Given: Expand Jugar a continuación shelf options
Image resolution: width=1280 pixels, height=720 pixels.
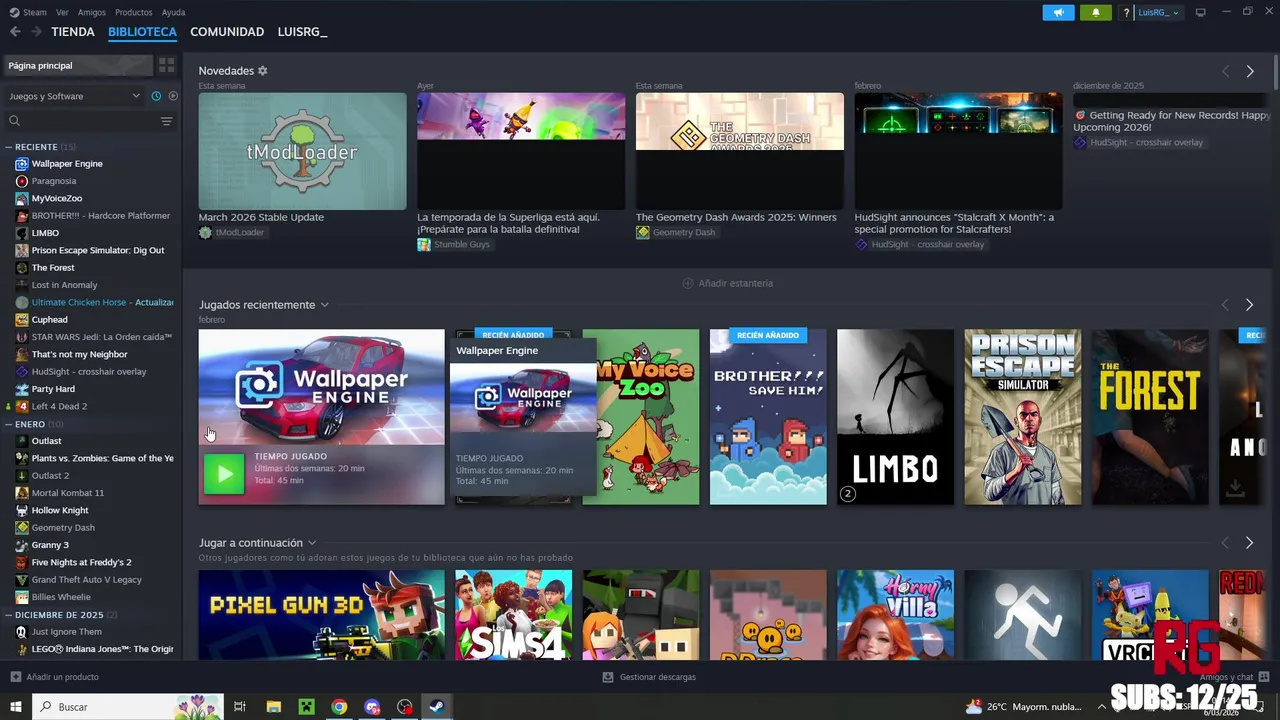Looking at the screenshot, I should pos(312,543).
